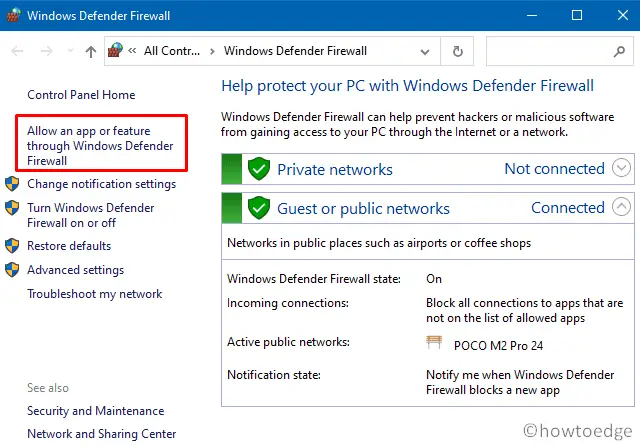Open Security and Maintenance
This screenshot has width=640, height=447.
coord(96,411)
